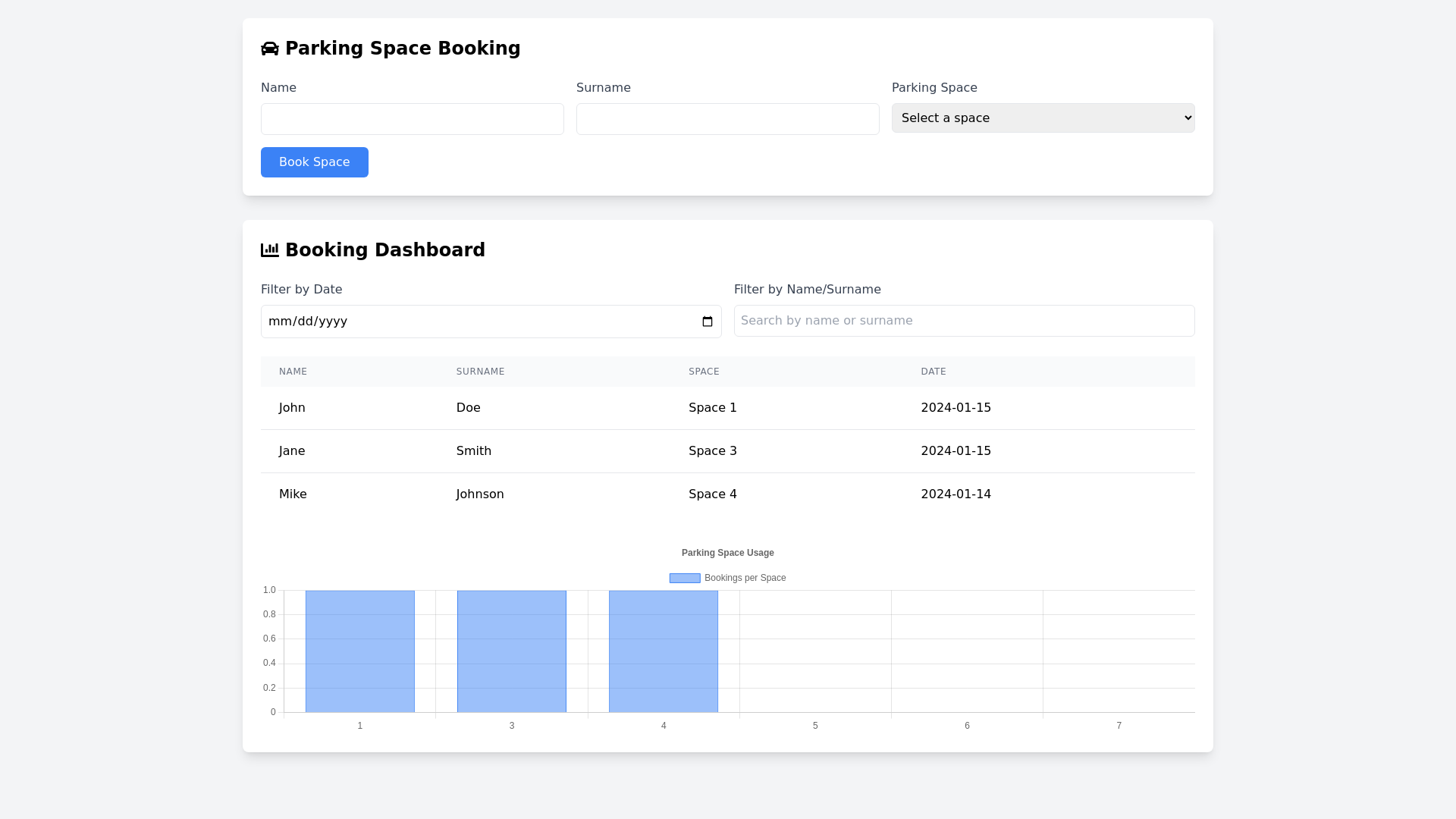Select the Jane Smith booking row
Viewport: 1456px width, 819px height.
[x=727, y=451]
